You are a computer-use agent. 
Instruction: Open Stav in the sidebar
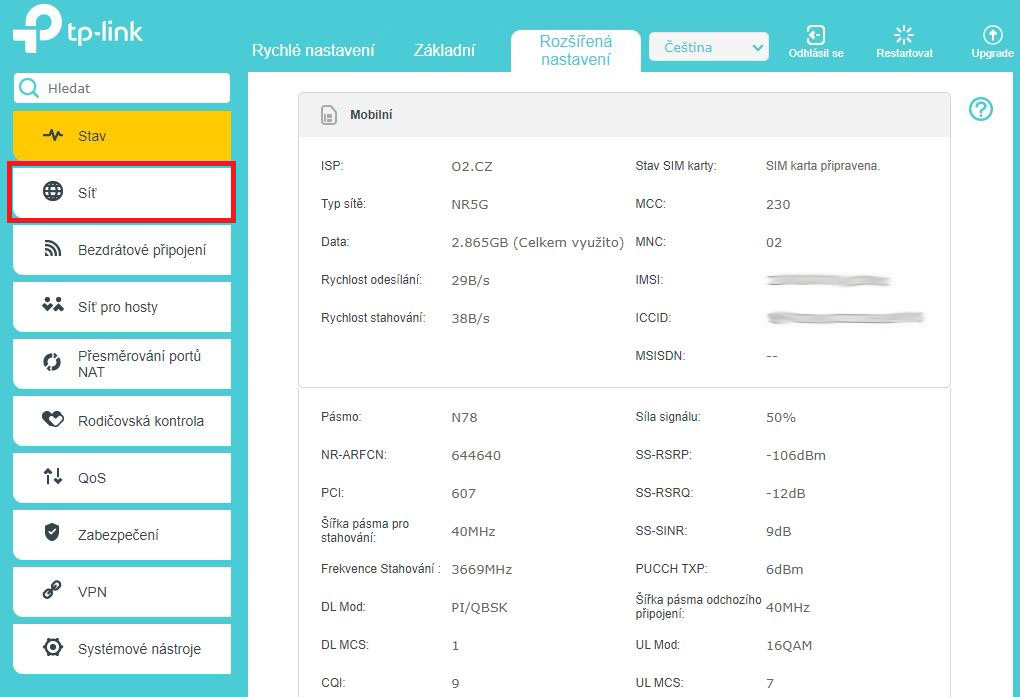click(x=122, y=136)
